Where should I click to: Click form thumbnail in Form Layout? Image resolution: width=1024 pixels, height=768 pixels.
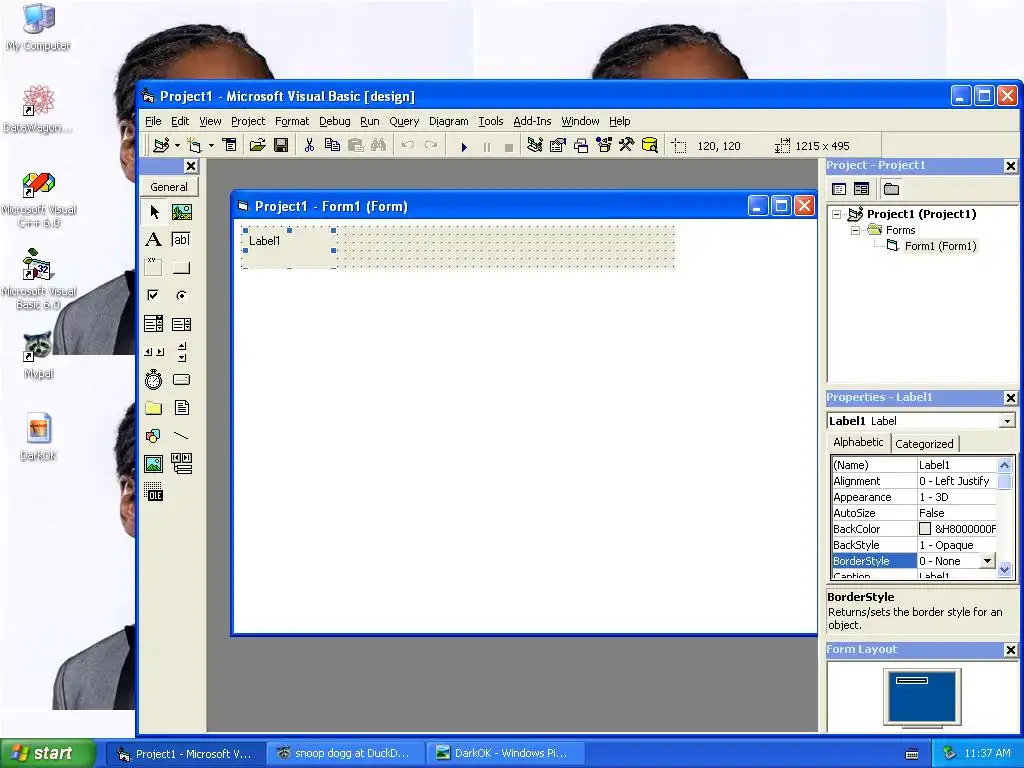coord(912,680)
